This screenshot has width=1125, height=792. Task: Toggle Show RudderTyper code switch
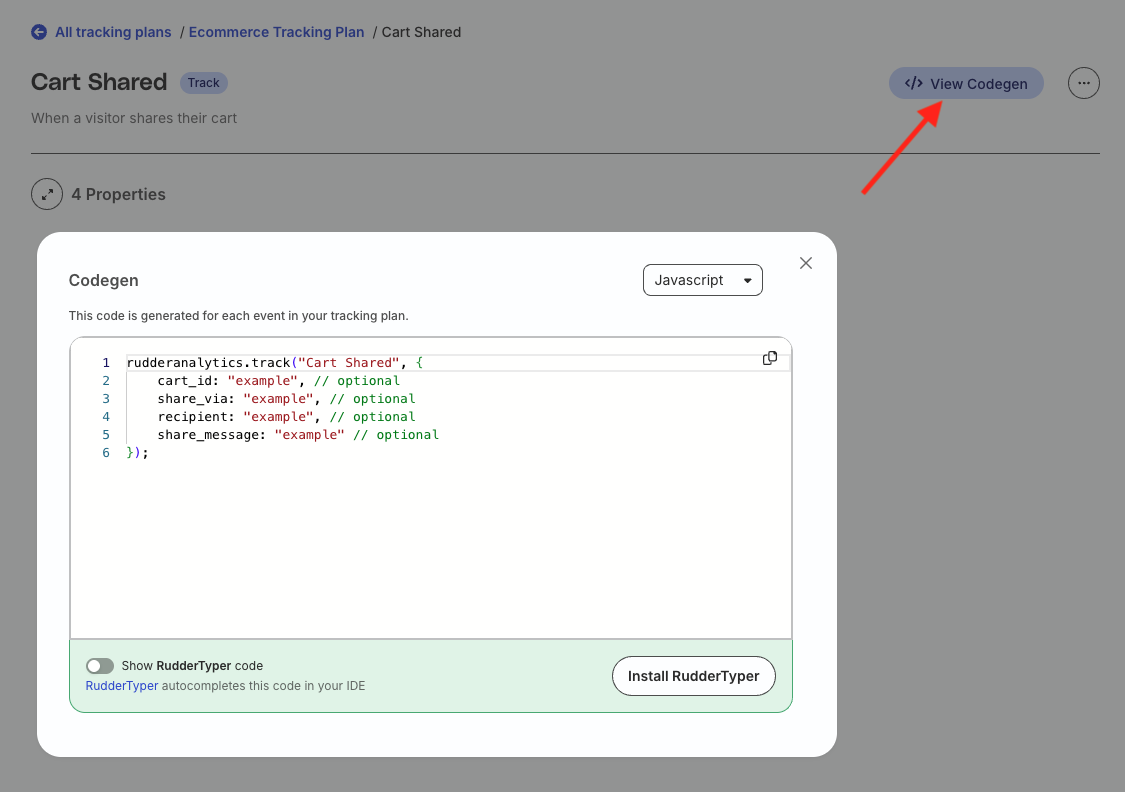pos(100,666)
